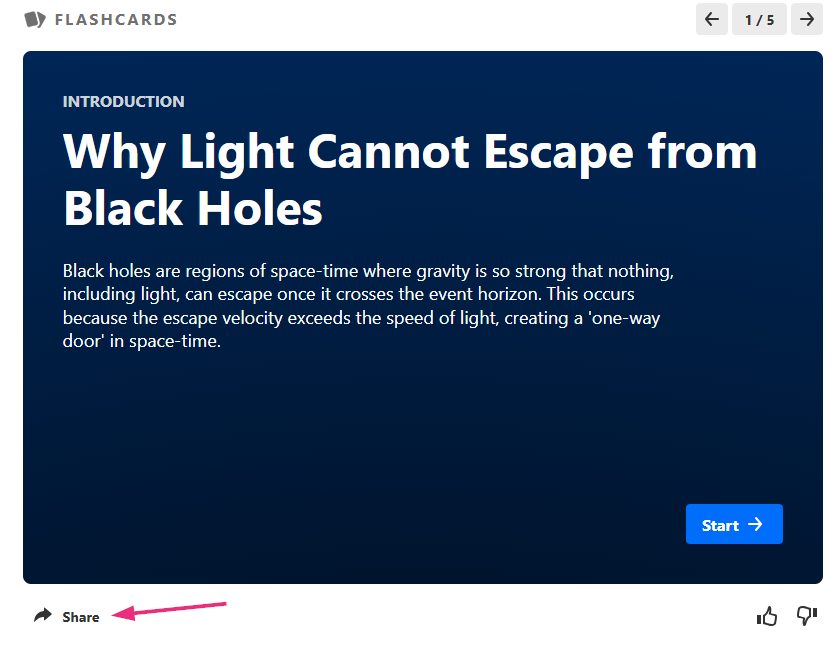Advance to the next flashcard arrow
835x656 pixels.
click(x=807, y=19)
